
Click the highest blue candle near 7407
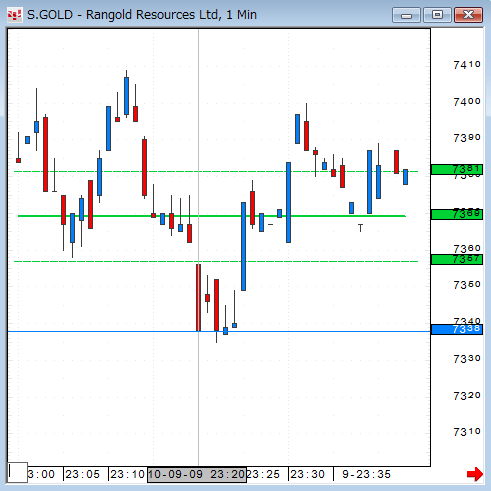(x=126, y=96)
